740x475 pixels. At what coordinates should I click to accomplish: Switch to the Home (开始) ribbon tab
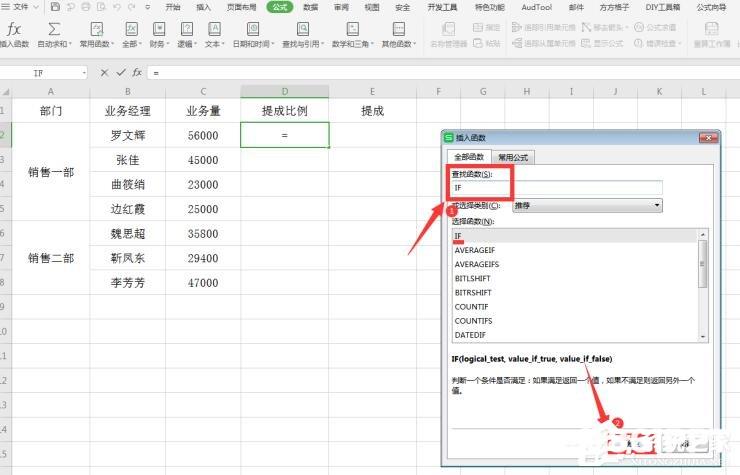173,7
